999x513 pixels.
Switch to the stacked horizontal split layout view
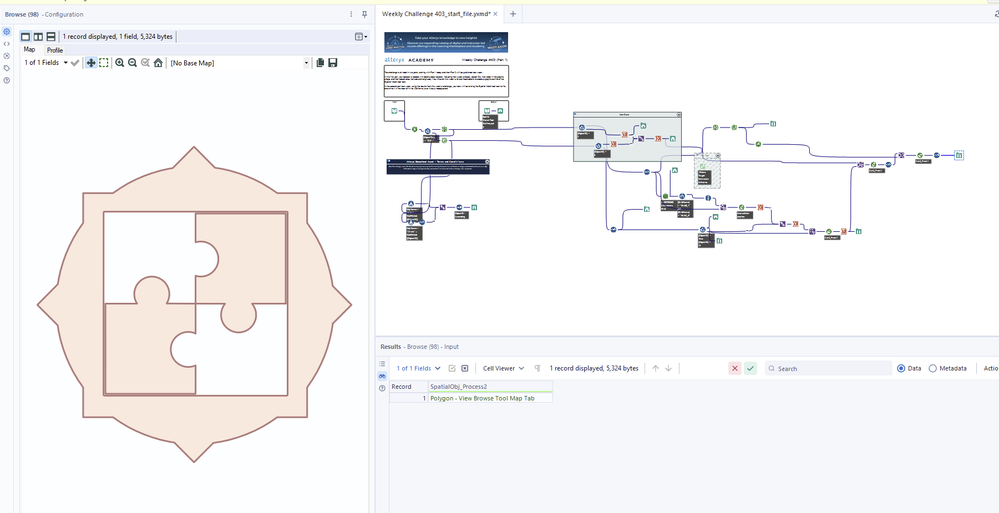51,37
